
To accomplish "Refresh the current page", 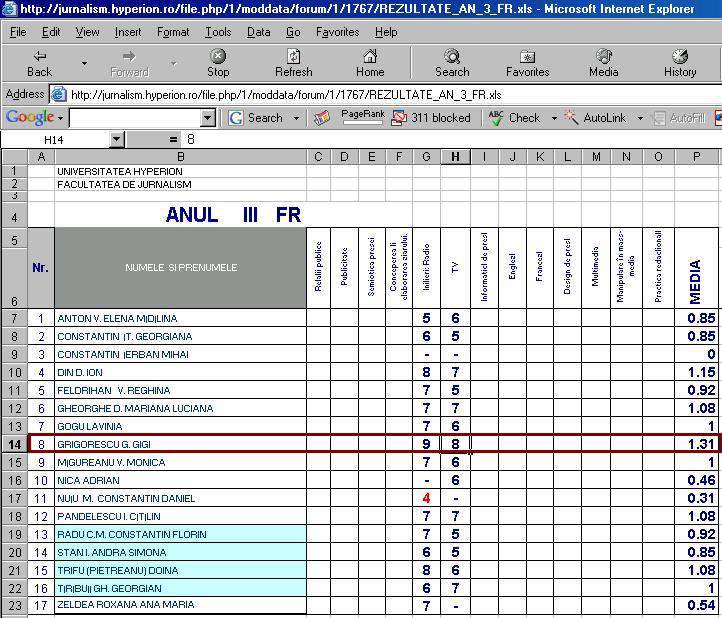I will tap(293, 63).
